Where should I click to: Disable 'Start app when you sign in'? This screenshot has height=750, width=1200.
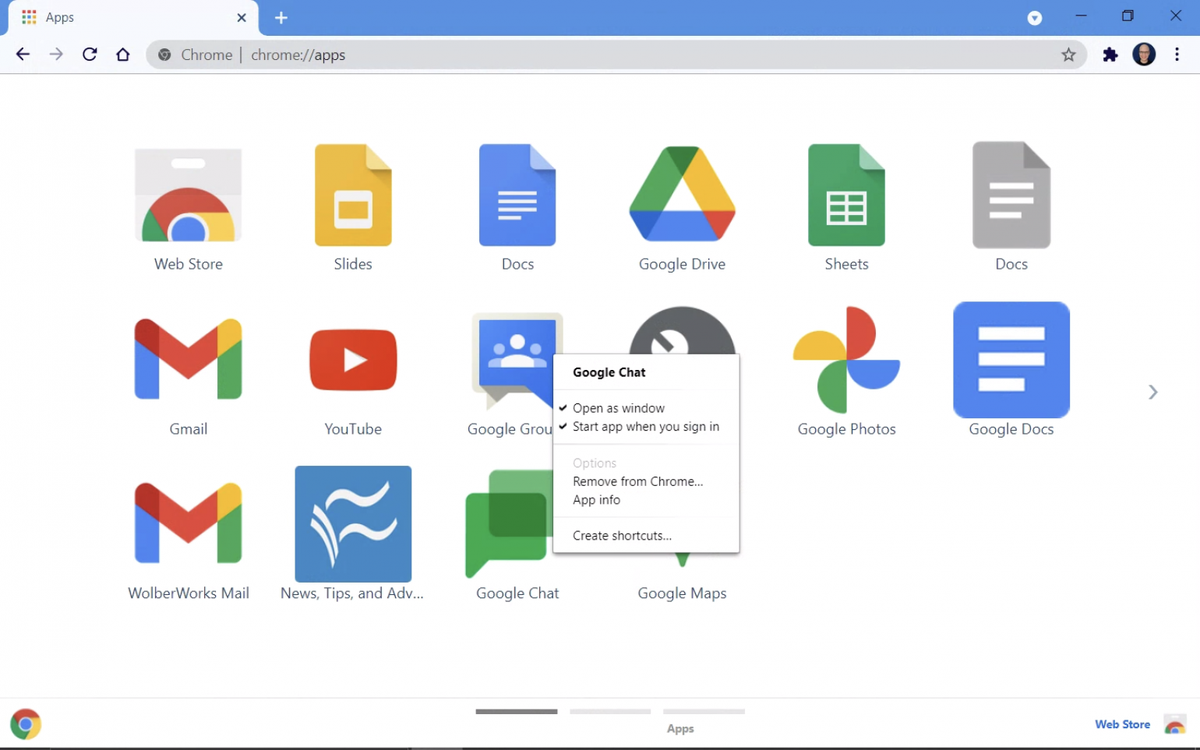644,426
